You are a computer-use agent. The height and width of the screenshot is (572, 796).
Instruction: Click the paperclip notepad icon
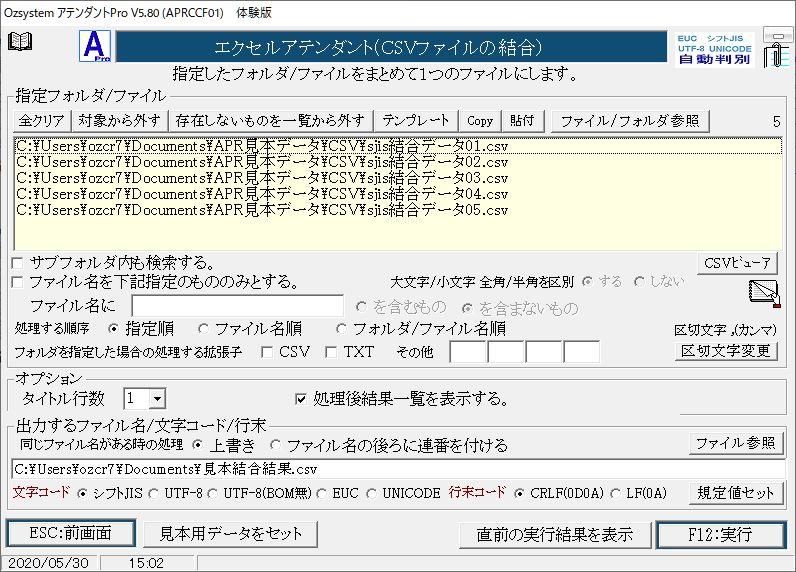[x=777, y=48]
